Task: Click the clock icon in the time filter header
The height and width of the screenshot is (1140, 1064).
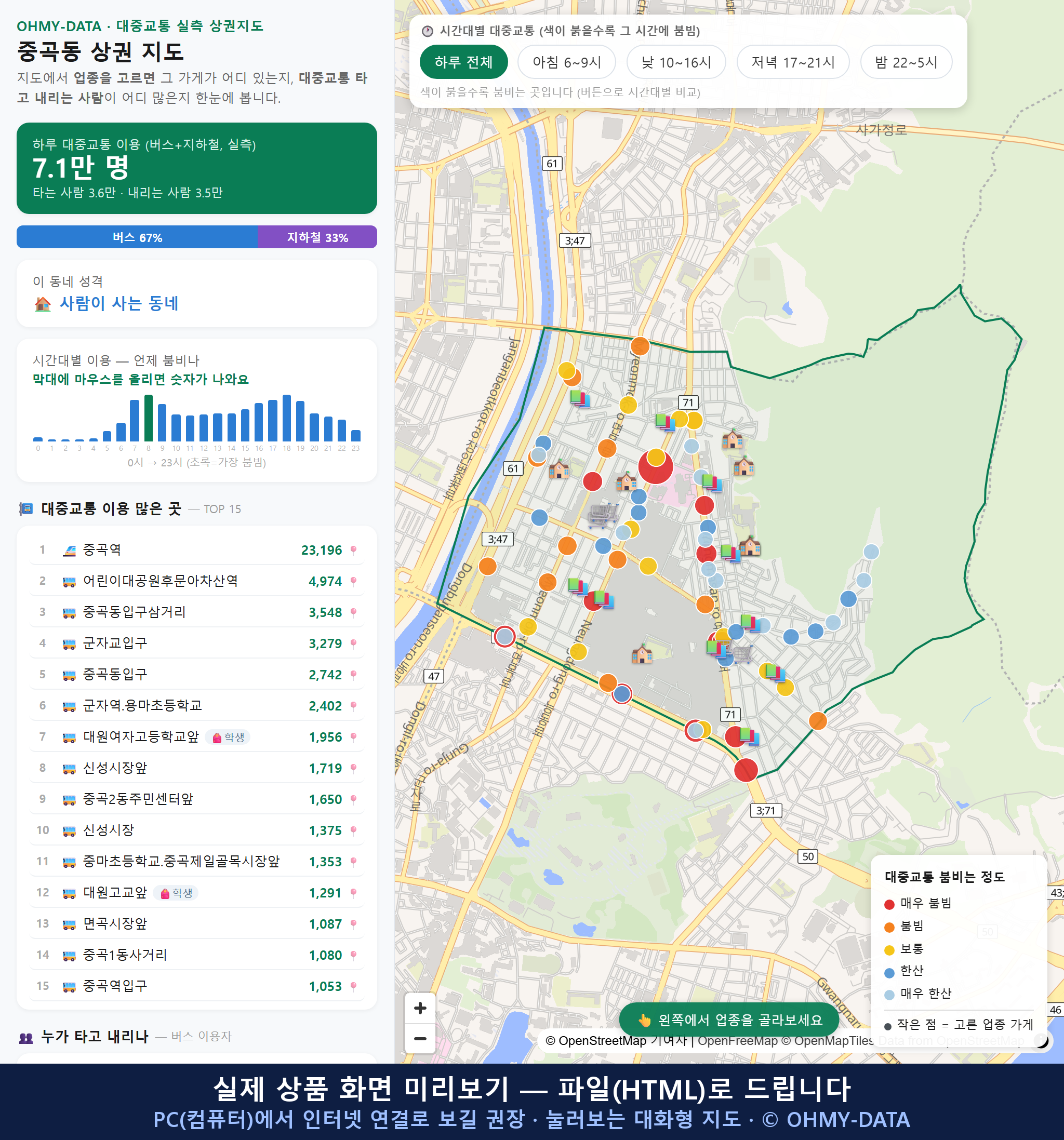Action: click(428, 31)
